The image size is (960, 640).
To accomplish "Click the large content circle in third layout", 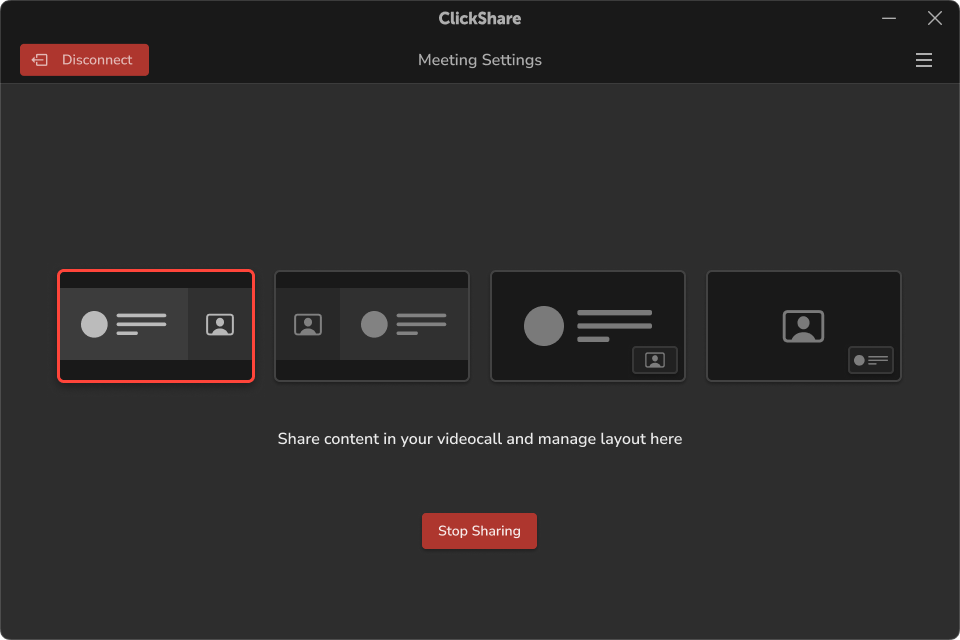I will (x=544, y=326).
